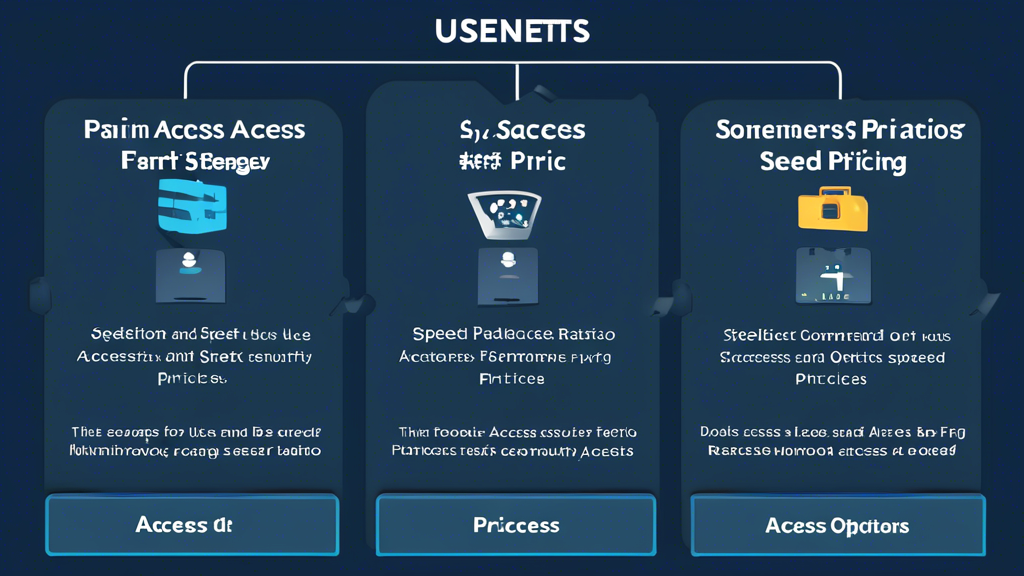This screenshot has width=1024, height=576.
Task: Click the "Farrt Stengey" subheading
Action: click(195, 160)
